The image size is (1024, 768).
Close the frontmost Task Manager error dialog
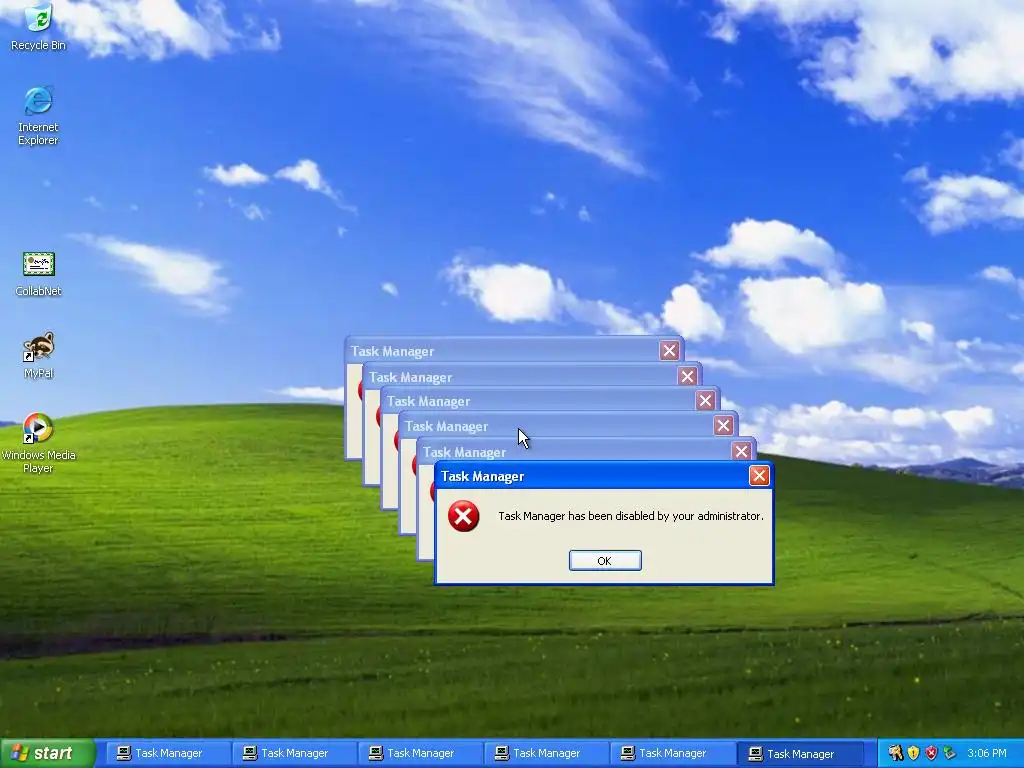759,475
